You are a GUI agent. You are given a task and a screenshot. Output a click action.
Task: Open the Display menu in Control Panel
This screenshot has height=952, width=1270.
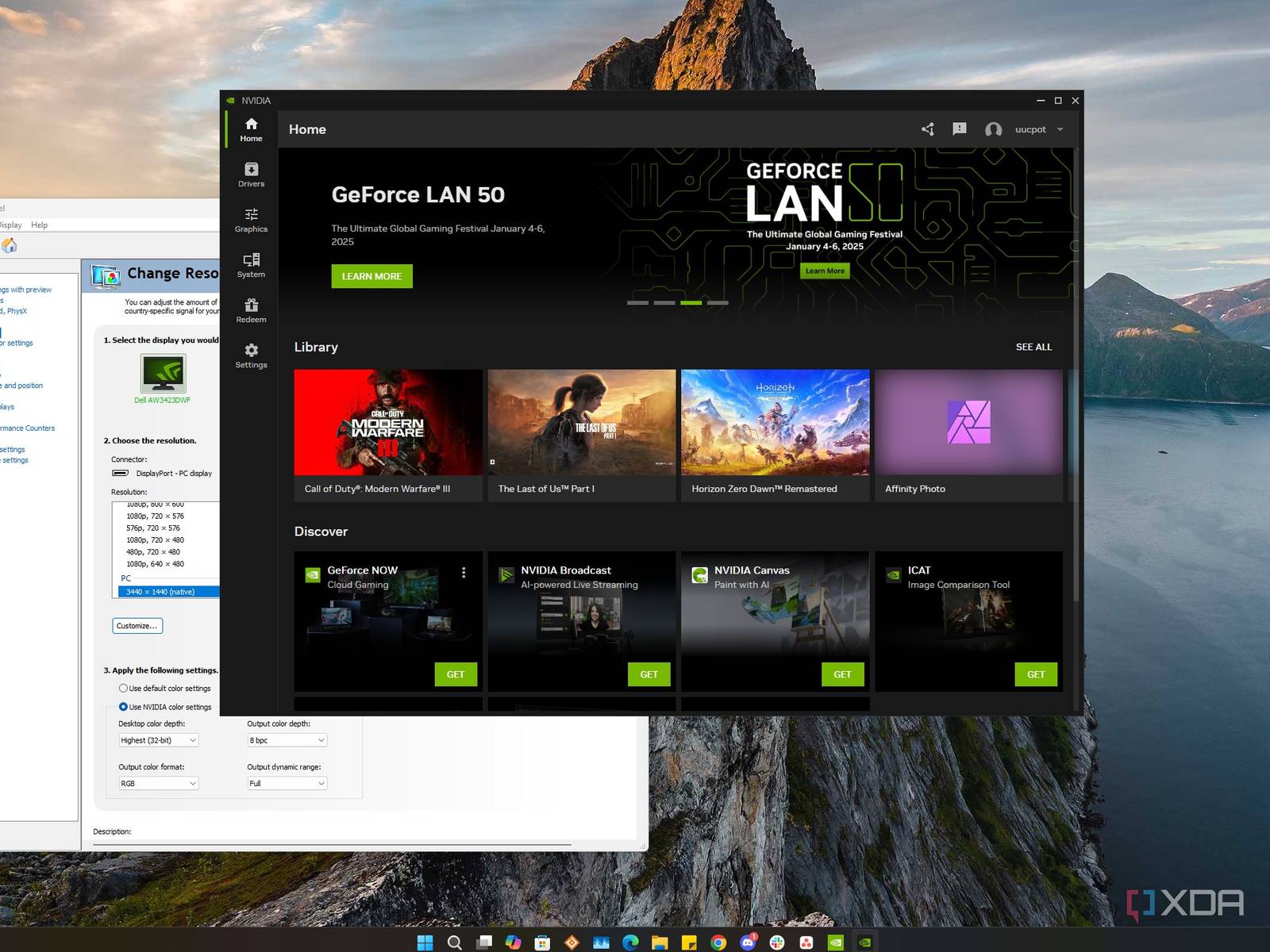click(11, 225)
